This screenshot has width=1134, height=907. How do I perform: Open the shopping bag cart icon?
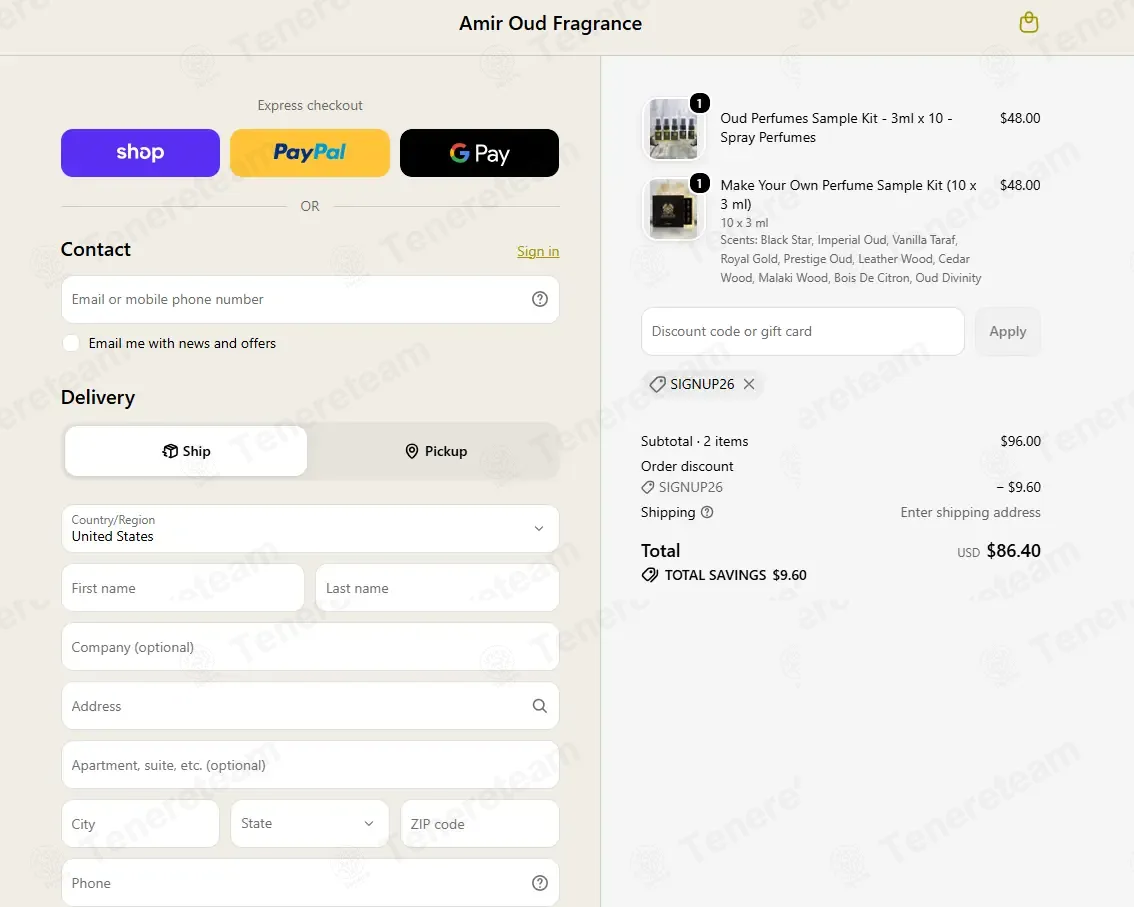[x=1028, y=22]
